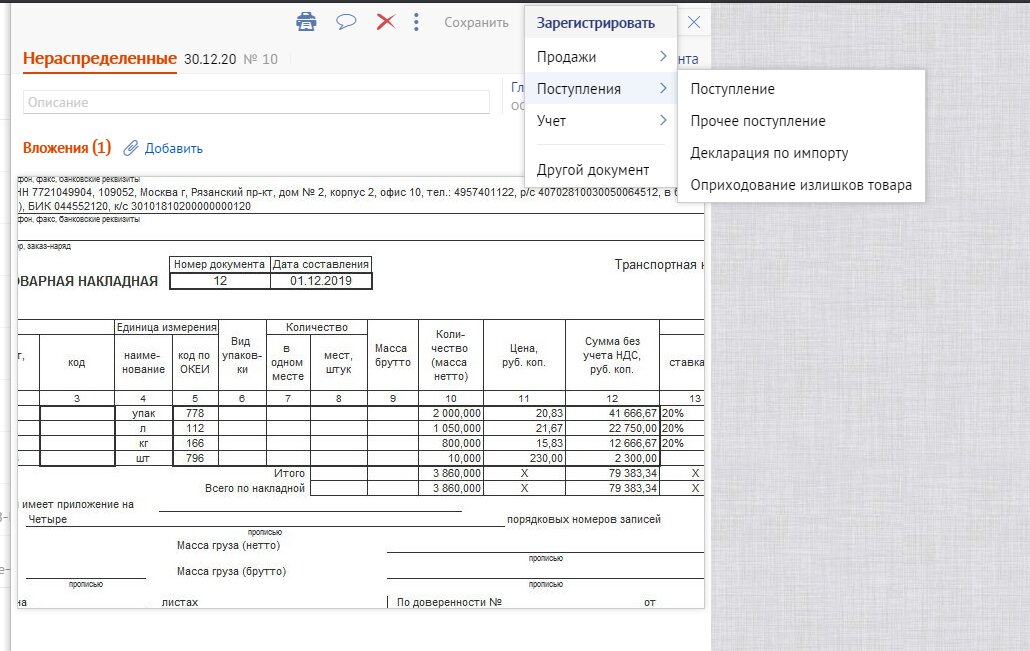This screenshot has height=651, width=1030.
Task: Open the comments speech bubble icon
Action: pos(346,22)
